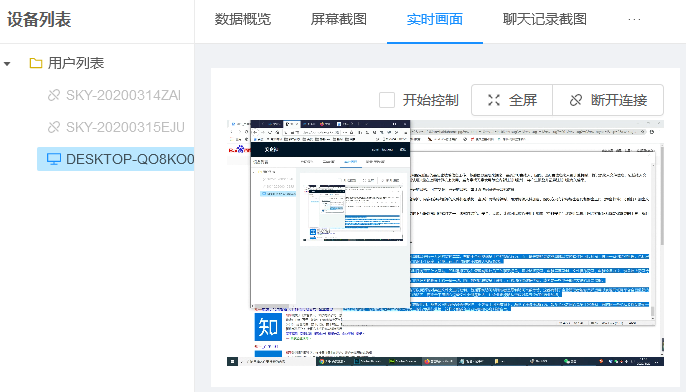The image size is (686, 392).
Task: Open the 数据概览 tab
Action: click(x=243, y=19)
